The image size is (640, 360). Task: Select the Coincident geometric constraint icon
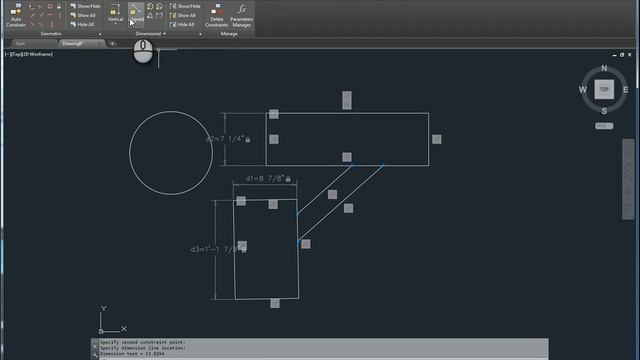point(32,7)
